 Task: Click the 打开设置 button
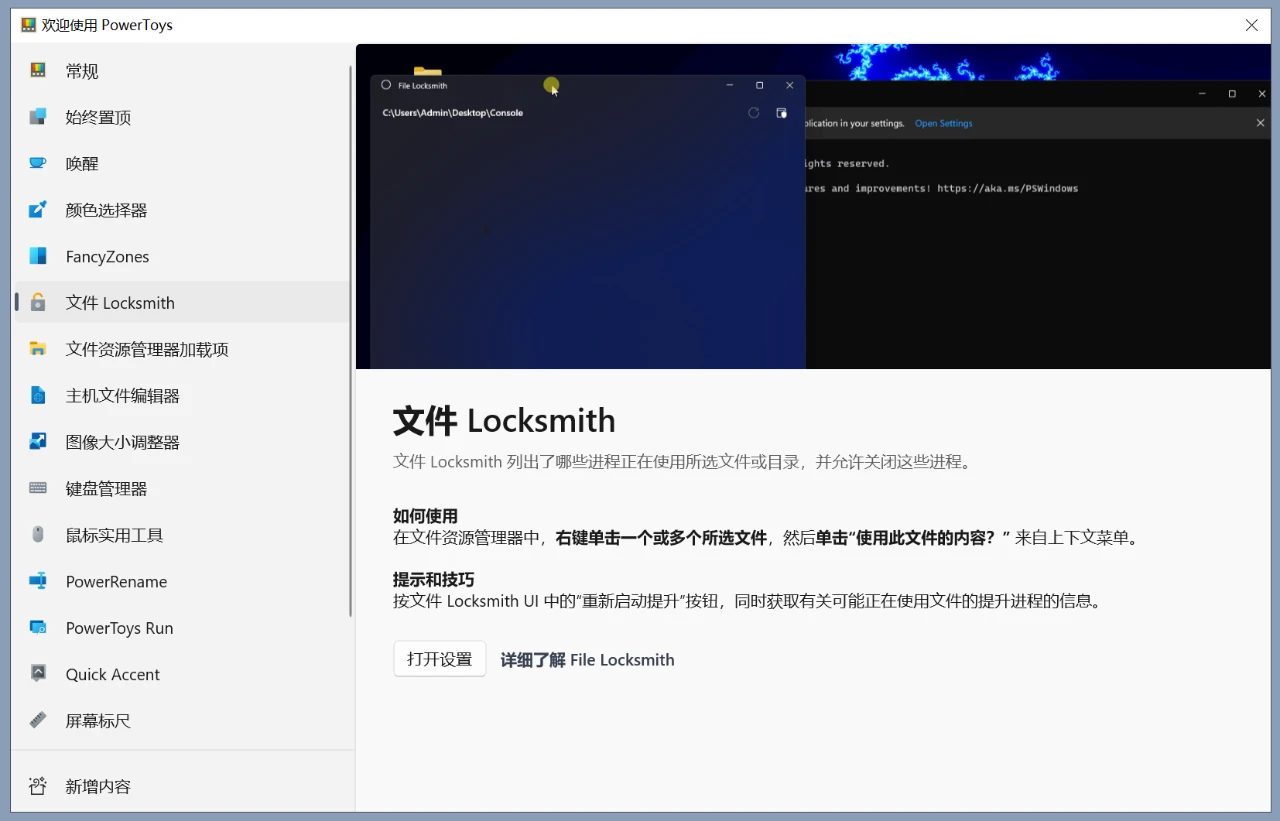pos(439,659)
